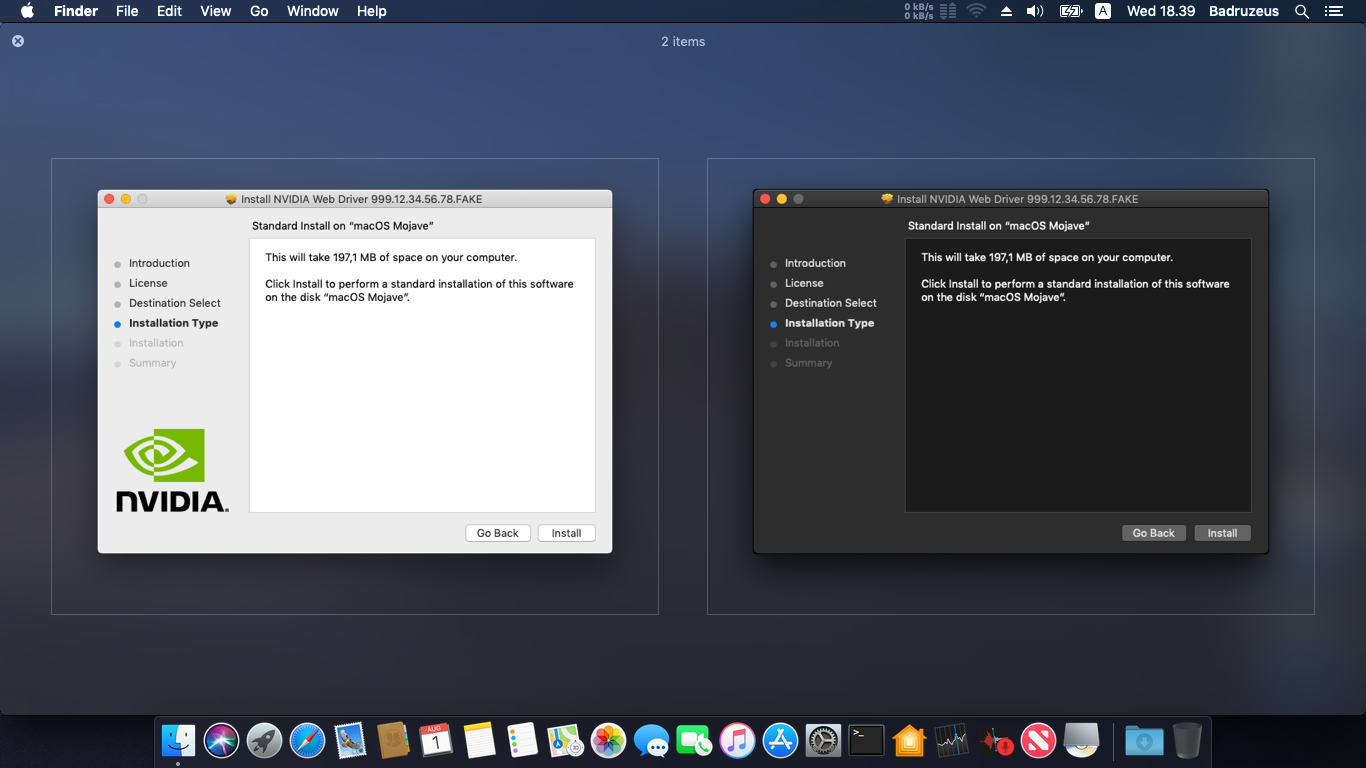Open the volume speaker menu
The height and width of the screenshot is (768, 1366).
[1035, 11]
